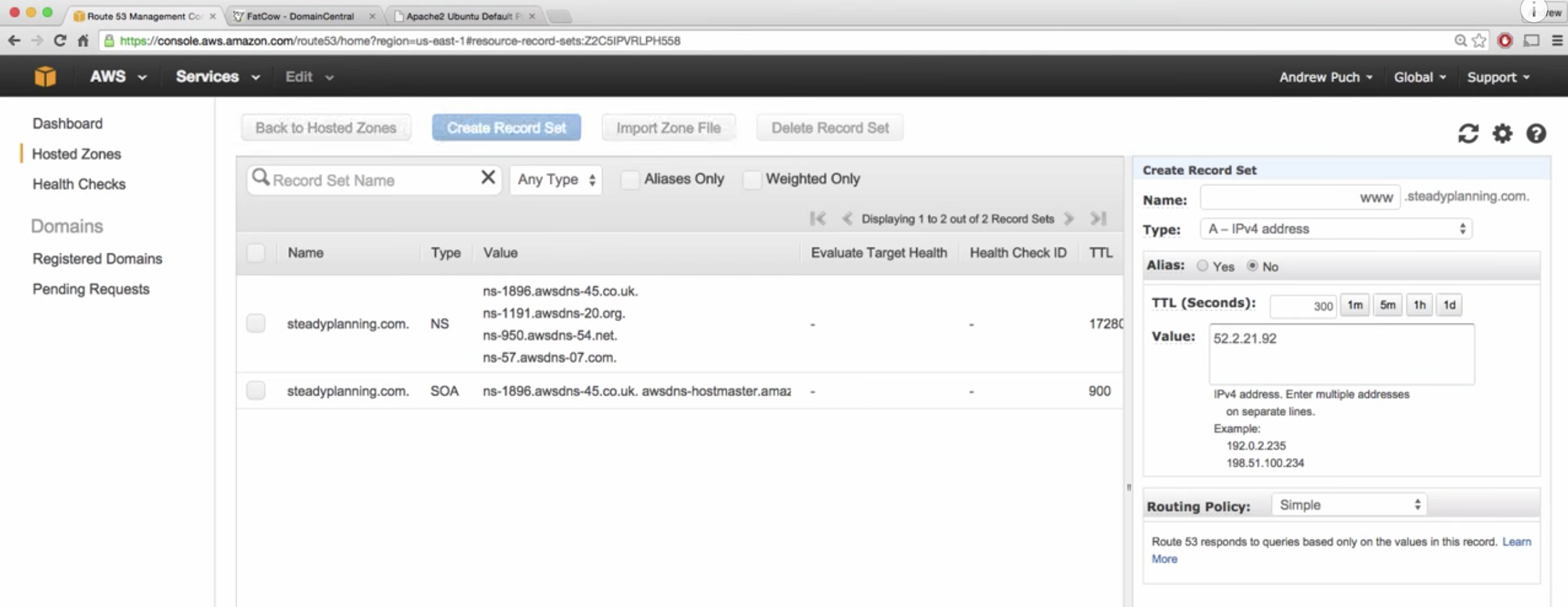Image resolution: width=1568 pixels, height=607 pixels.
Task: Click browser home icon
Action: (83, 40)
